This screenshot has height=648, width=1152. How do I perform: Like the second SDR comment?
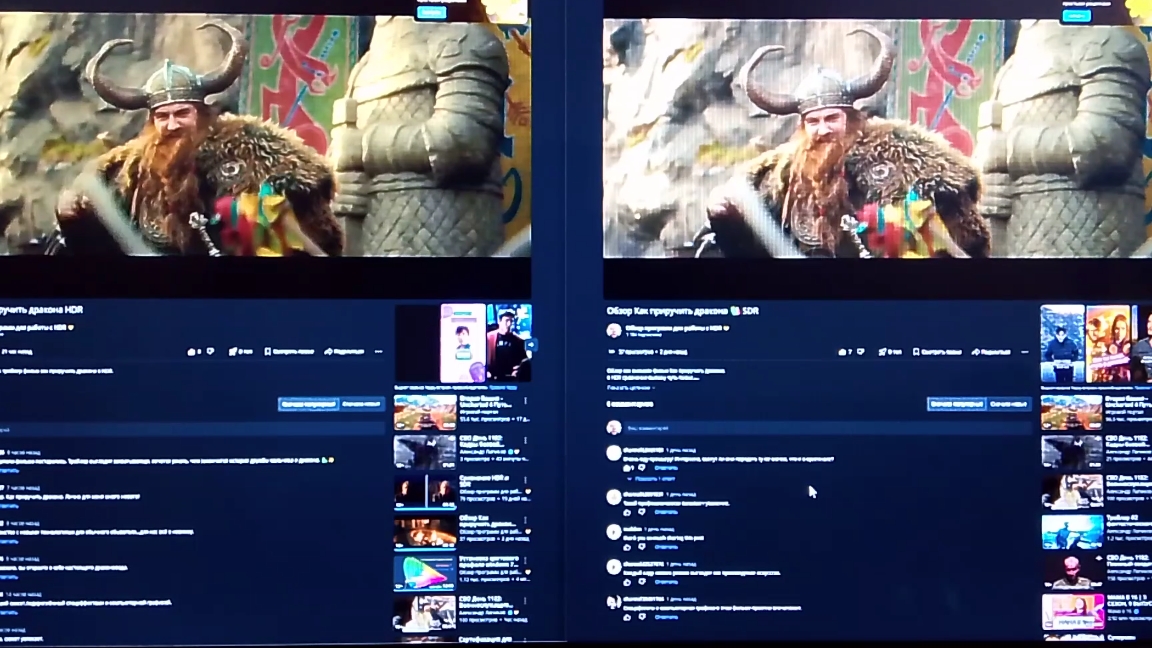[627, 512]
